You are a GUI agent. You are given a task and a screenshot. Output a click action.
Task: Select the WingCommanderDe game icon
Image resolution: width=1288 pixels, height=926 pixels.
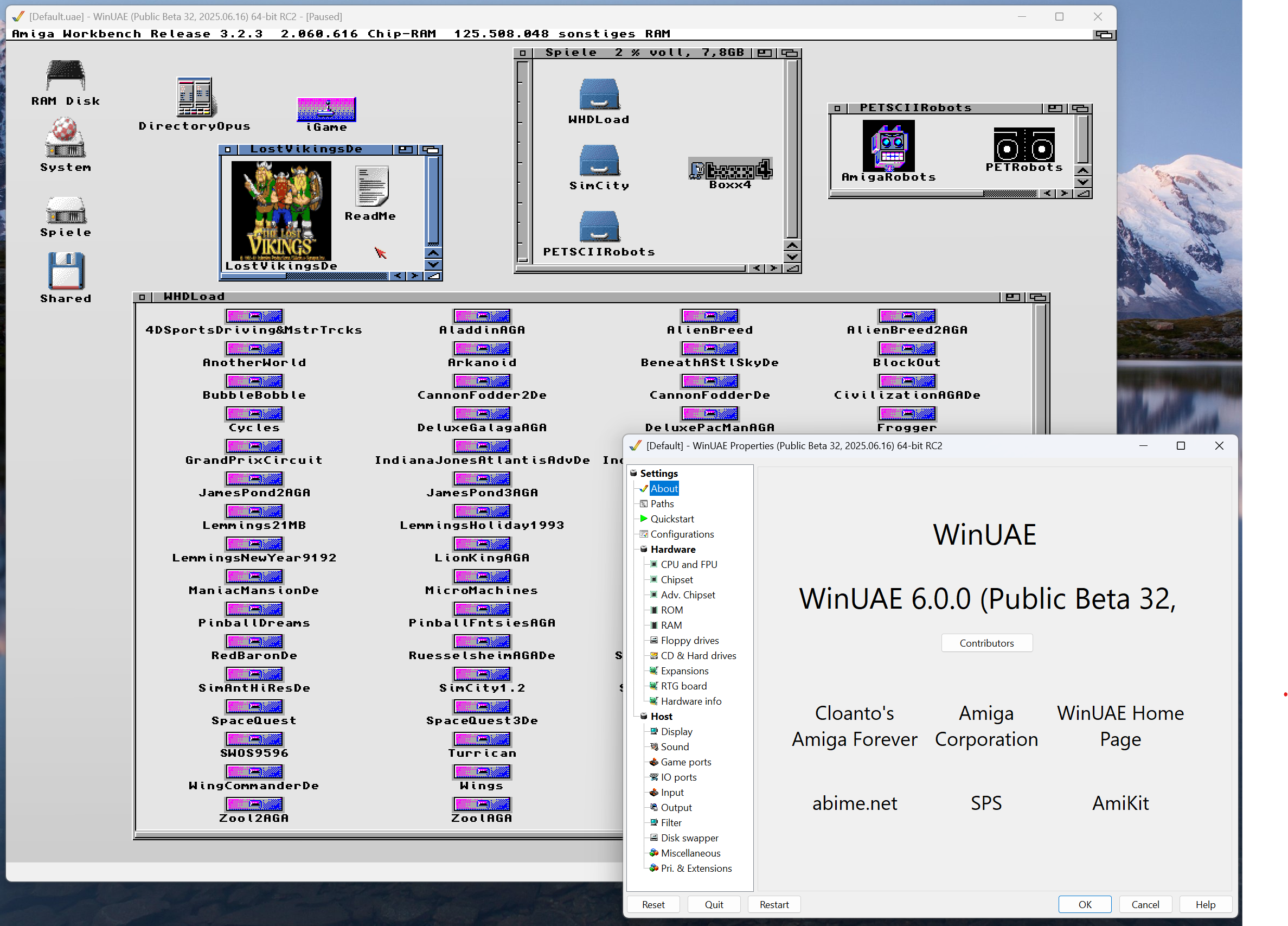254,772
